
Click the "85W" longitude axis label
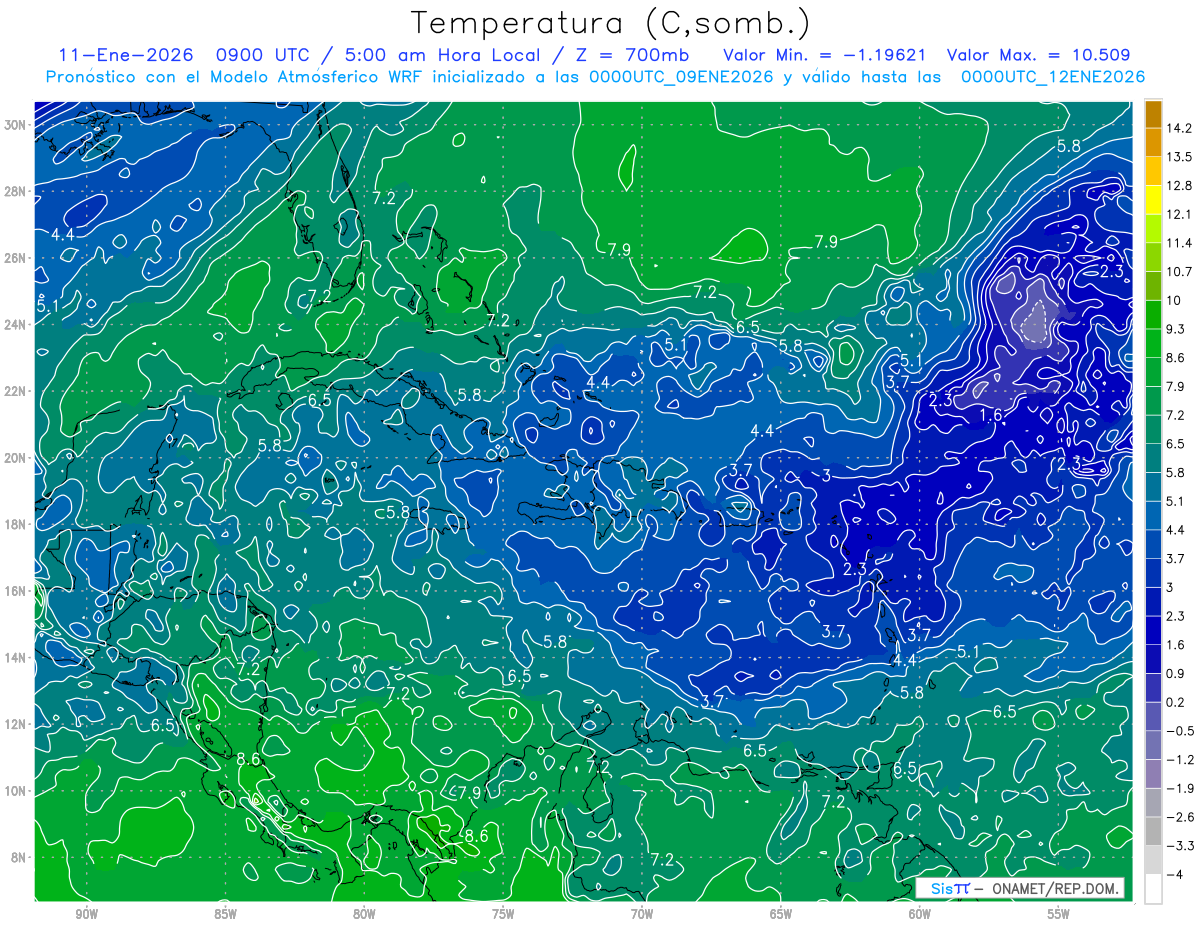pos(225,914)
